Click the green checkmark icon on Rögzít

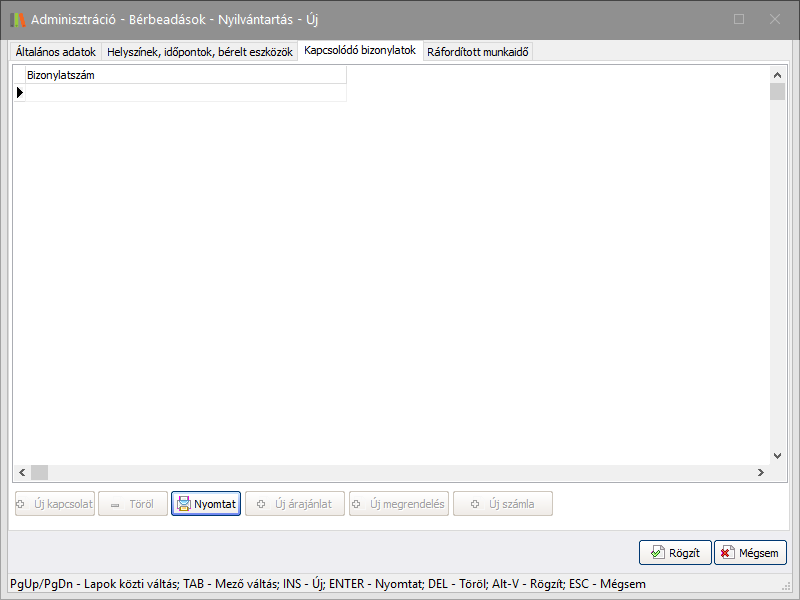(x=657, y=552)
